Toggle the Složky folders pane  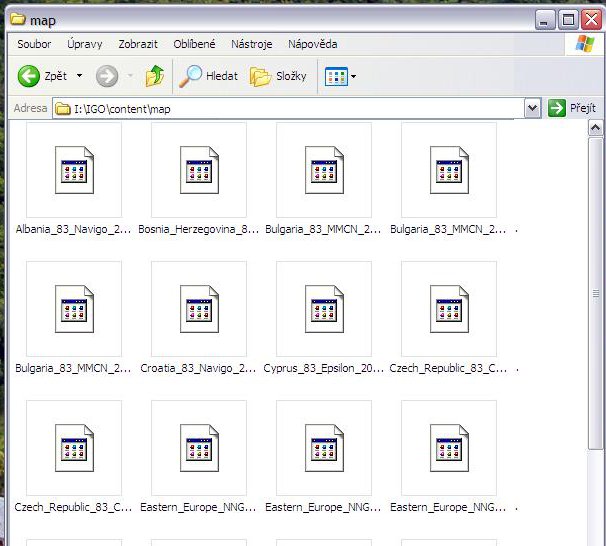point(261,76)
